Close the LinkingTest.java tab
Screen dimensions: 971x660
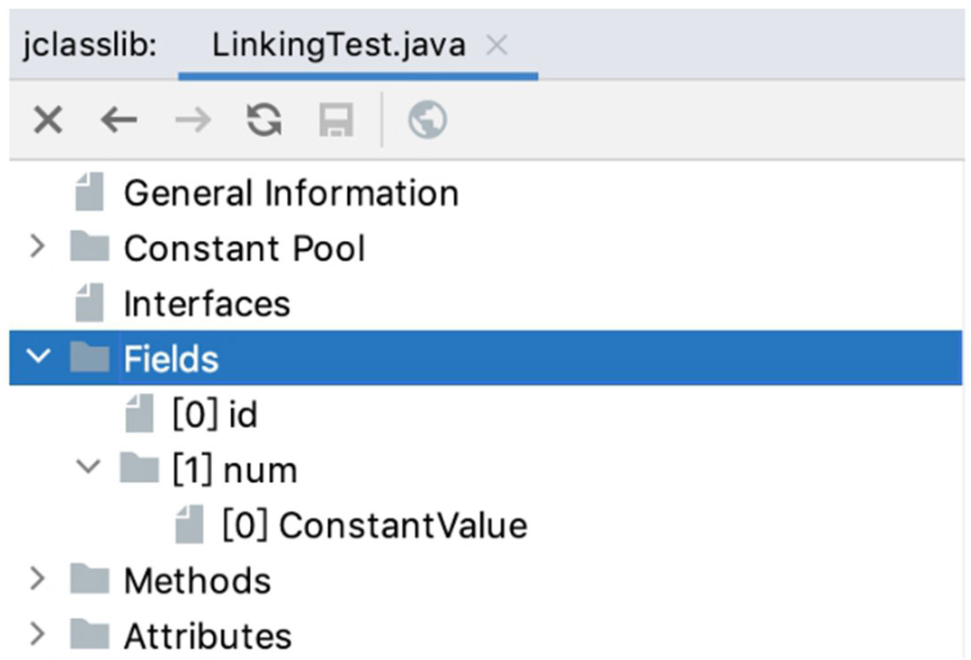click(497, 45)
